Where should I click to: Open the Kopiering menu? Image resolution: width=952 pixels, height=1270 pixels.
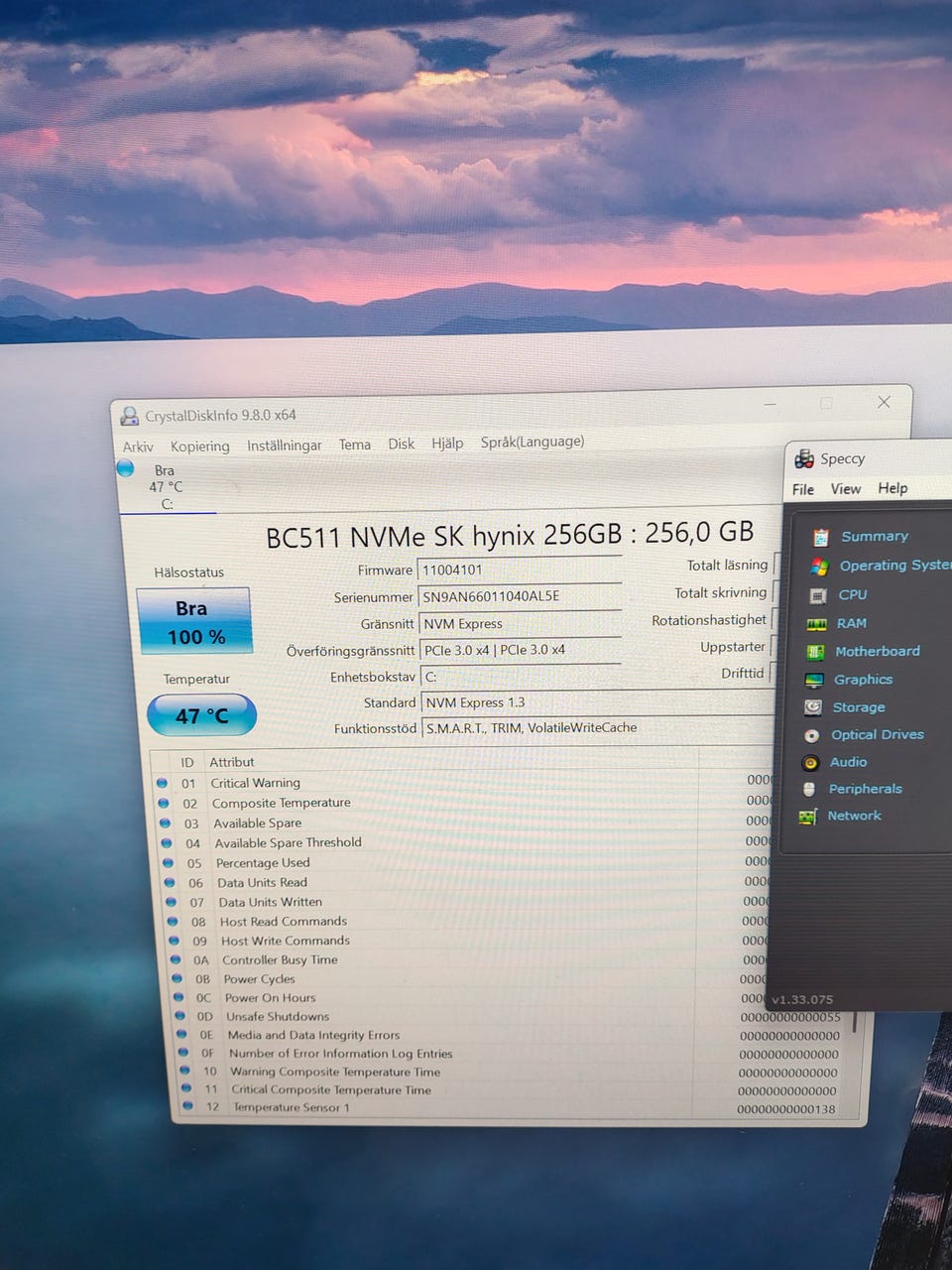199,446
